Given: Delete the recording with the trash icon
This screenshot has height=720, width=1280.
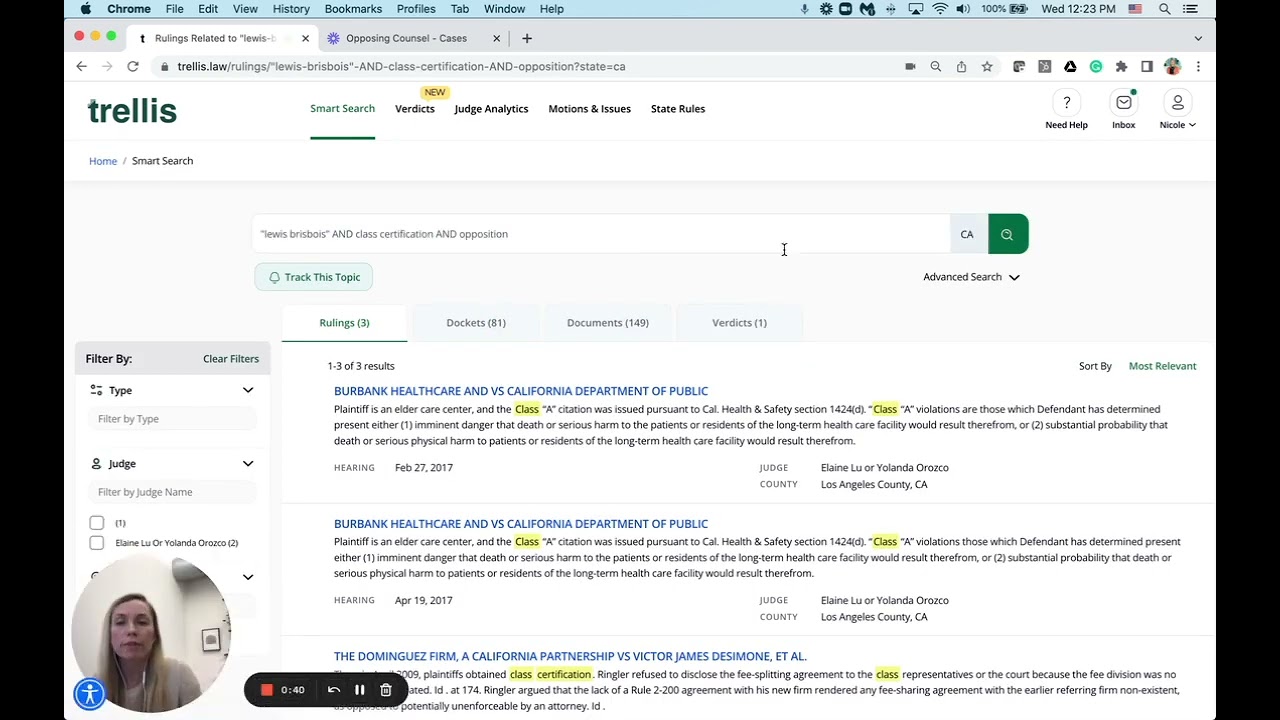Looking at the screenshot, I should [386, 690].
